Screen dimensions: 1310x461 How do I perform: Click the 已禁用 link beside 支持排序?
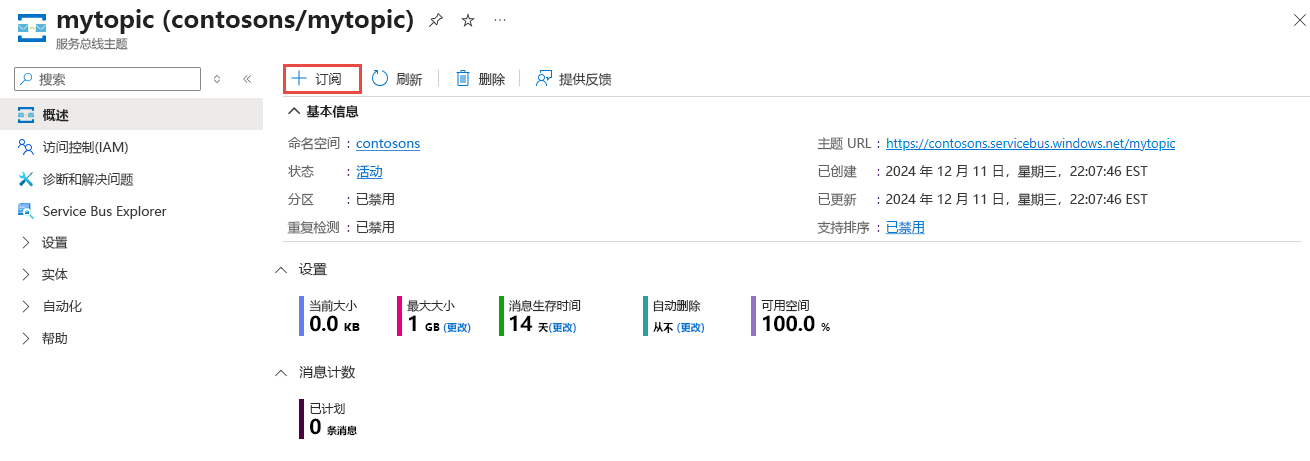[905, 227]
